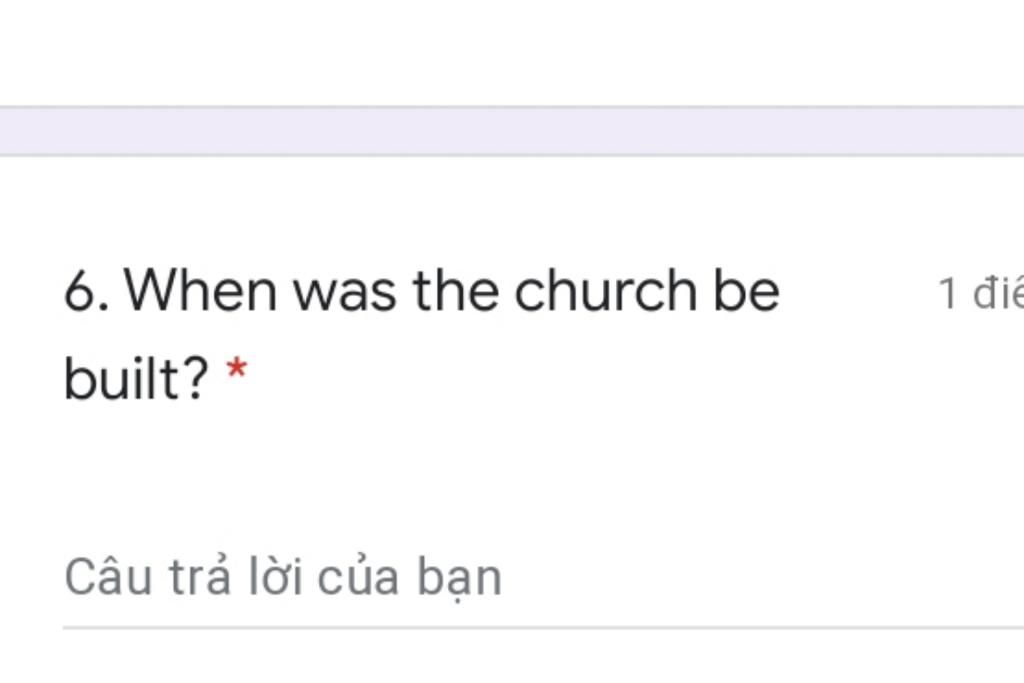Screen dimensions: 1024x683
Task: Click the '1 điể' points label
Action: [980, 293]
